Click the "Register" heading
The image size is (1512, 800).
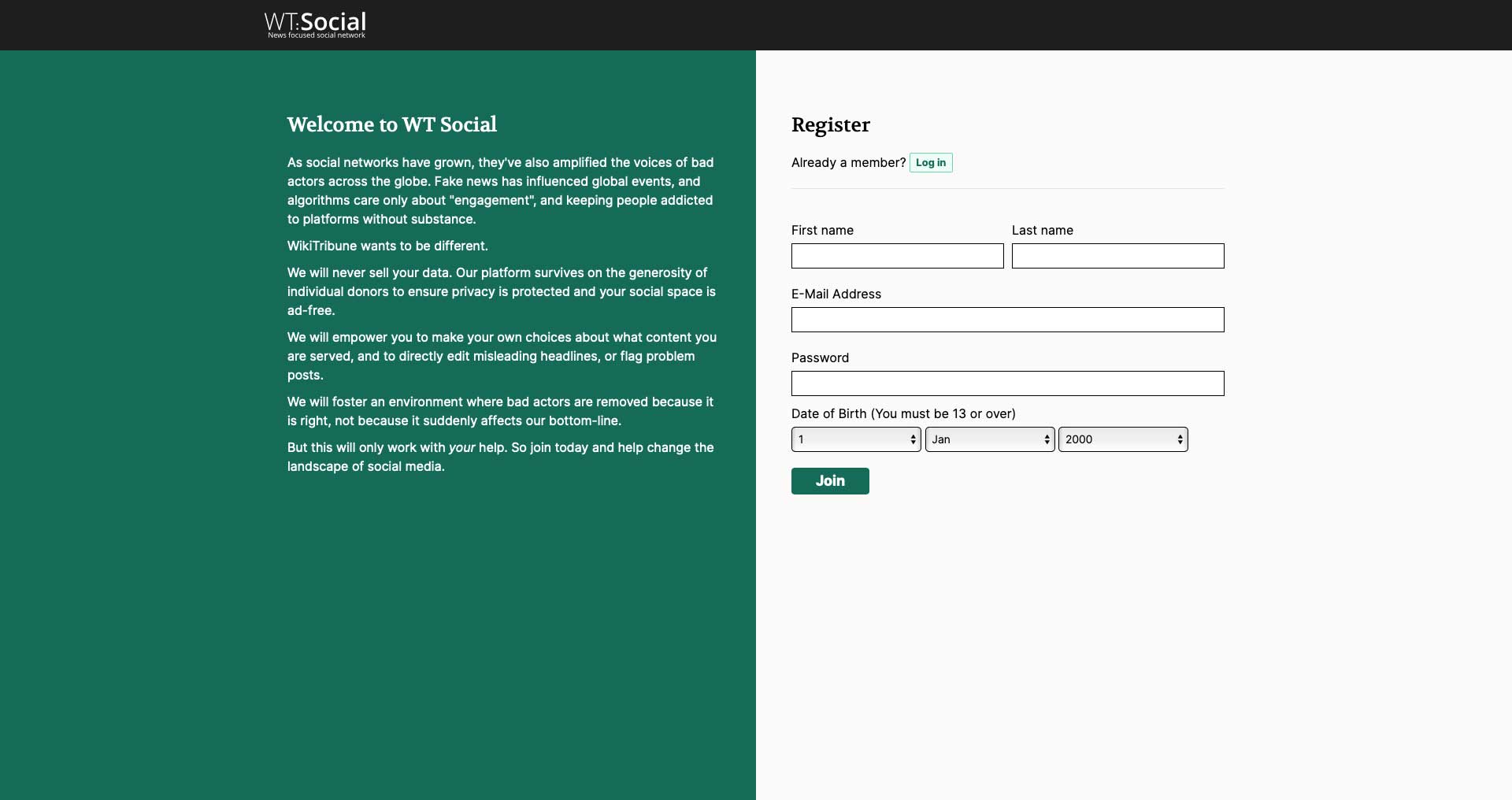pos(830,125)
